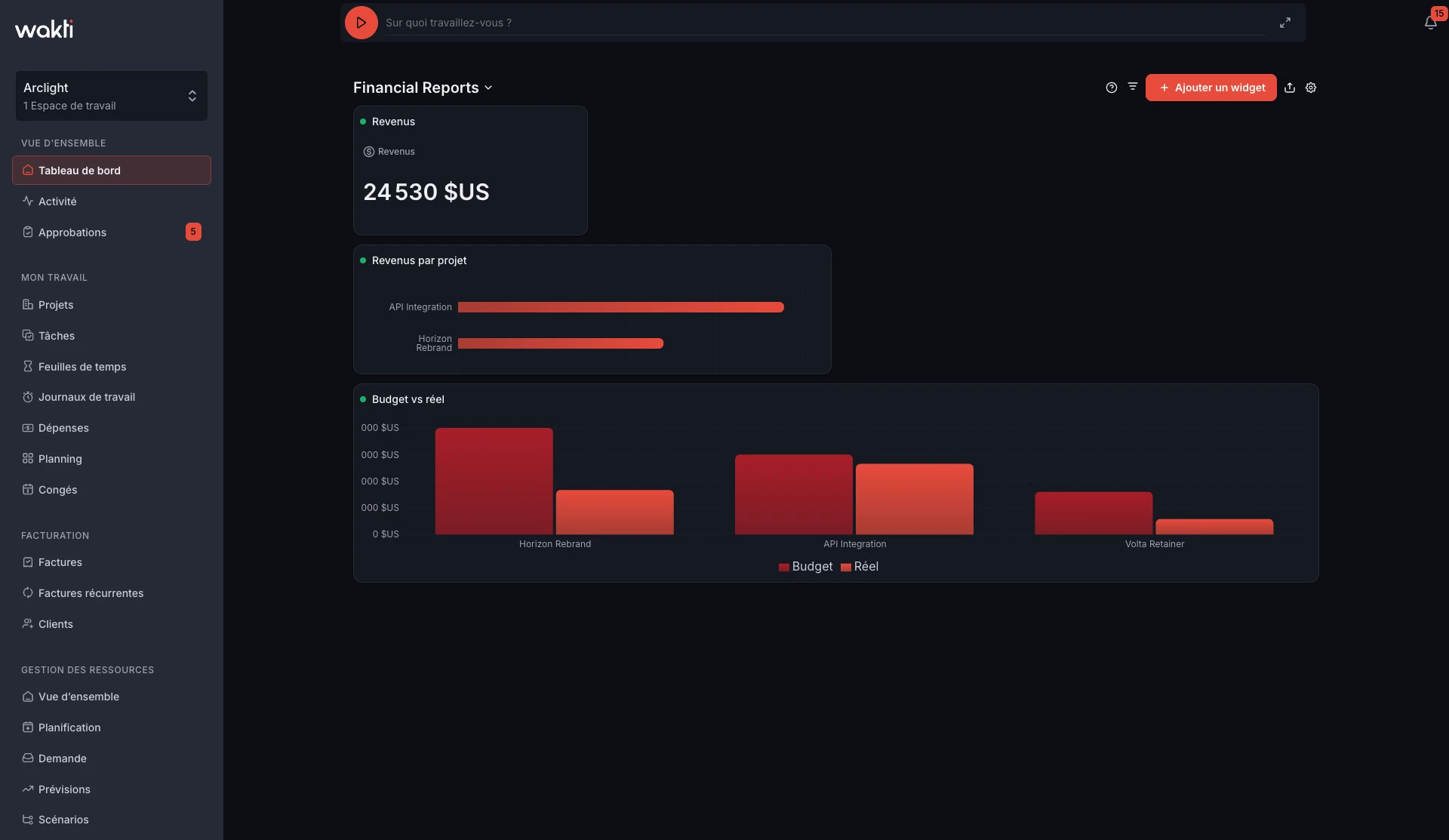Open the notifications bell
1449x840 pixels.
click(x=1430, y=23)
